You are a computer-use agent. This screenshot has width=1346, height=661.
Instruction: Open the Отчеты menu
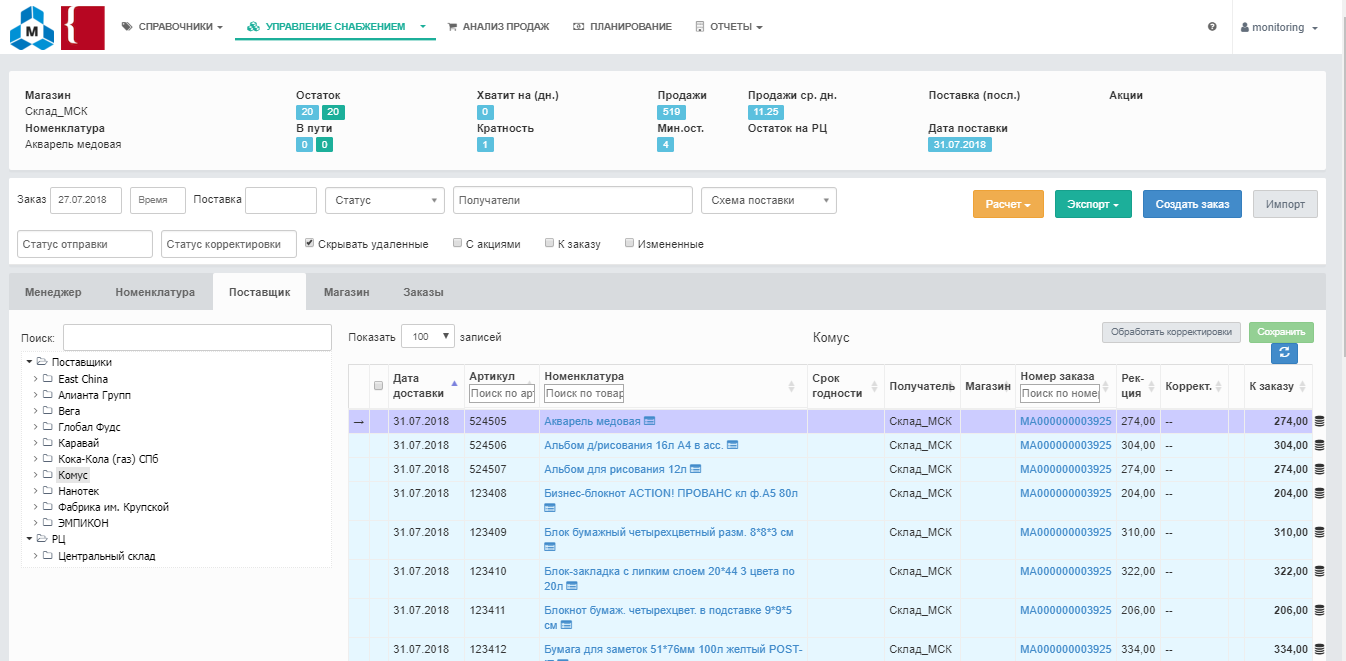[x=729, y=27]
